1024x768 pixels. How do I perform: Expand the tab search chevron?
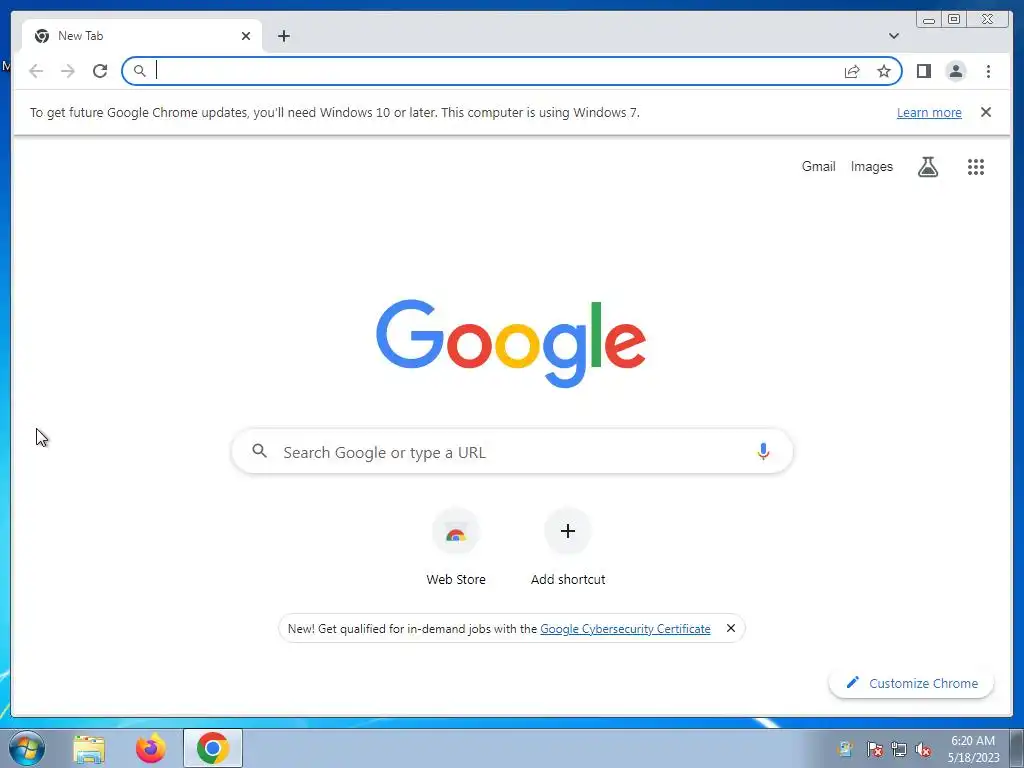[x=893, y=36]
